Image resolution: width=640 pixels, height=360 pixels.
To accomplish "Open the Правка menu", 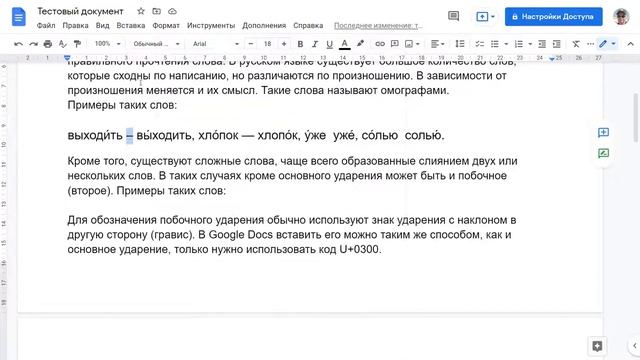I will click(75, 25).
